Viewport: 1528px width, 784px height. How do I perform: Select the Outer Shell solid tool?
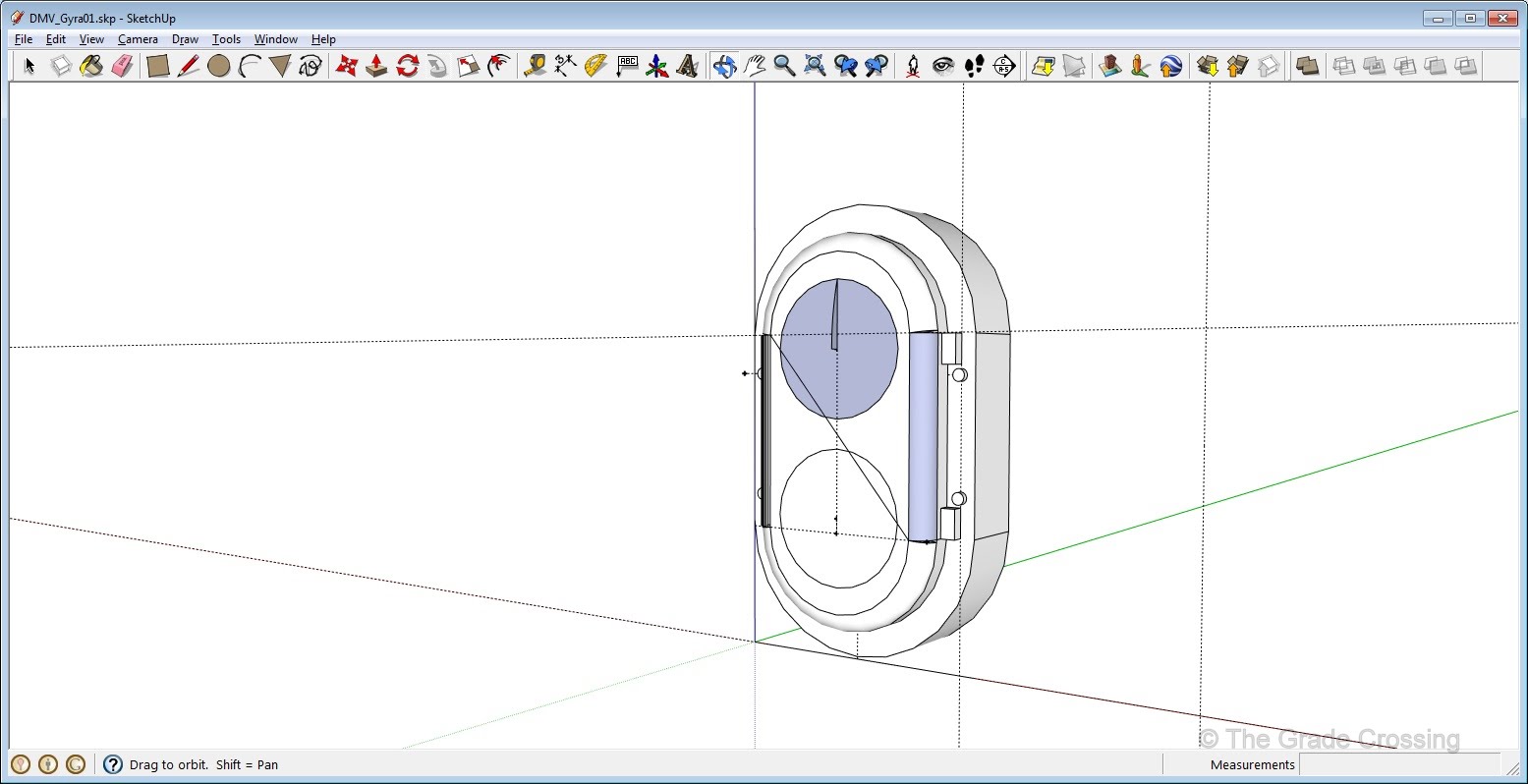[1307, 66]
